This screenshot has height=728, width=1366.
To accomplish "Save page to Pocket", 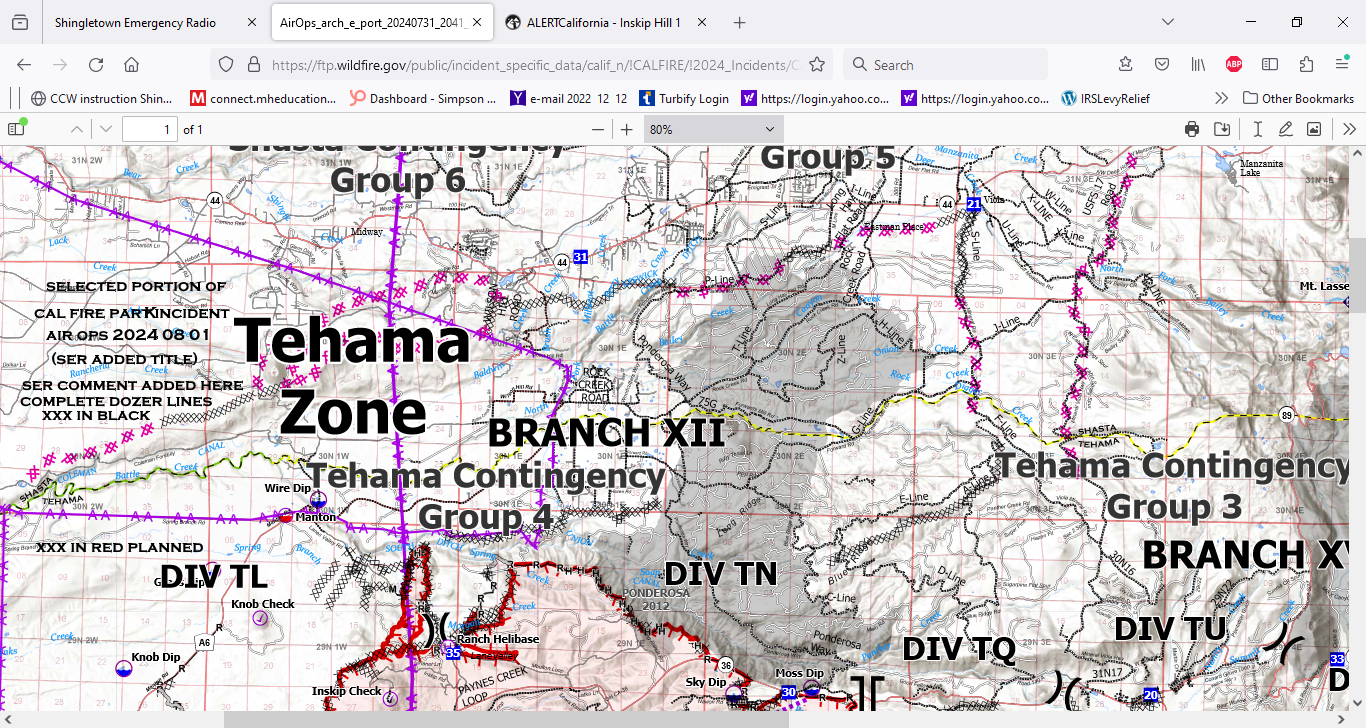I will click(x=1162, y=64).
